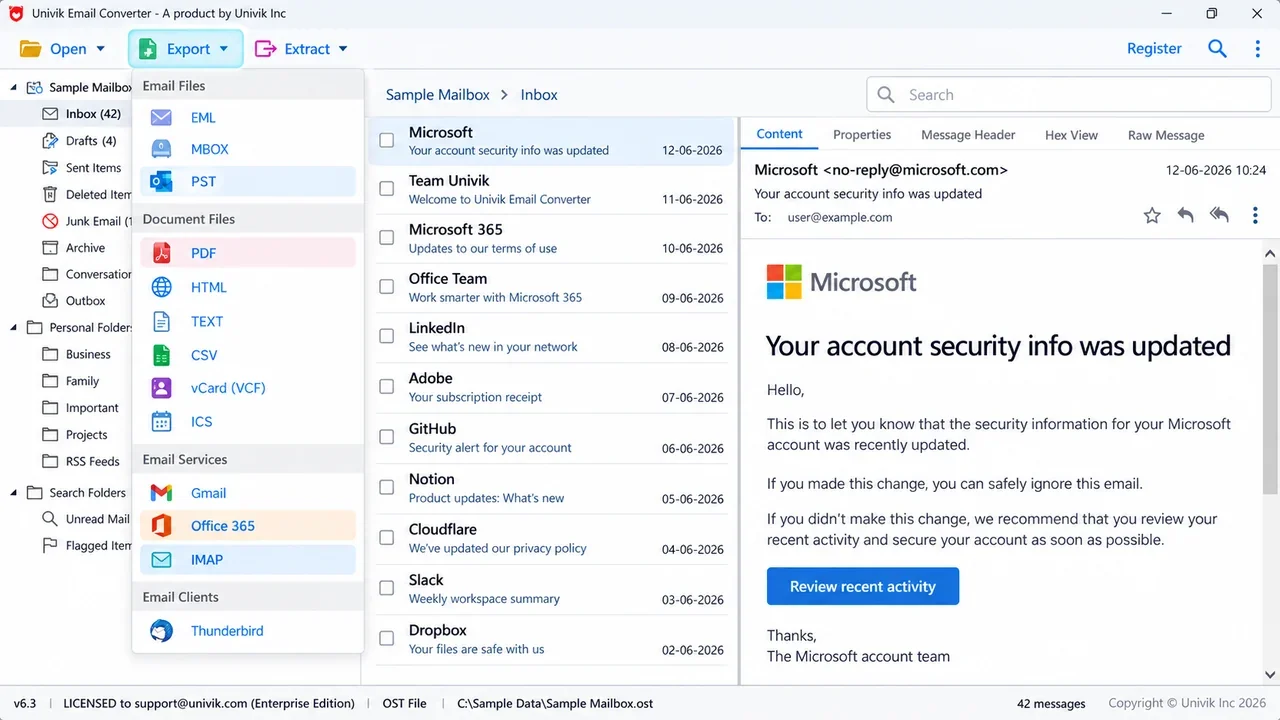This screenshot has width=1280, height=720.
Task: Click the Reply arrow icon
Action: pos(1185,215)
